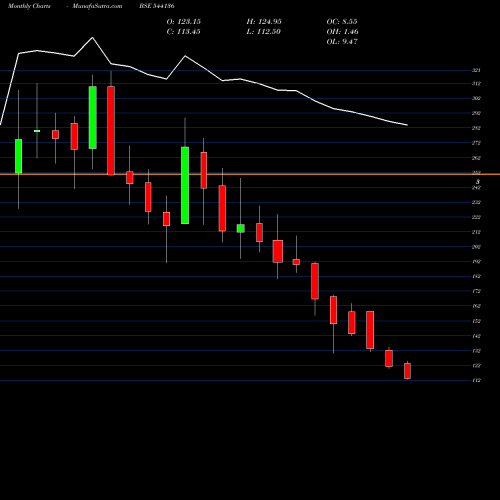Viewport: 500px width, 500px height.
Task: Click the "OL: 9.47" reading
Action: (x=342, y=42)
